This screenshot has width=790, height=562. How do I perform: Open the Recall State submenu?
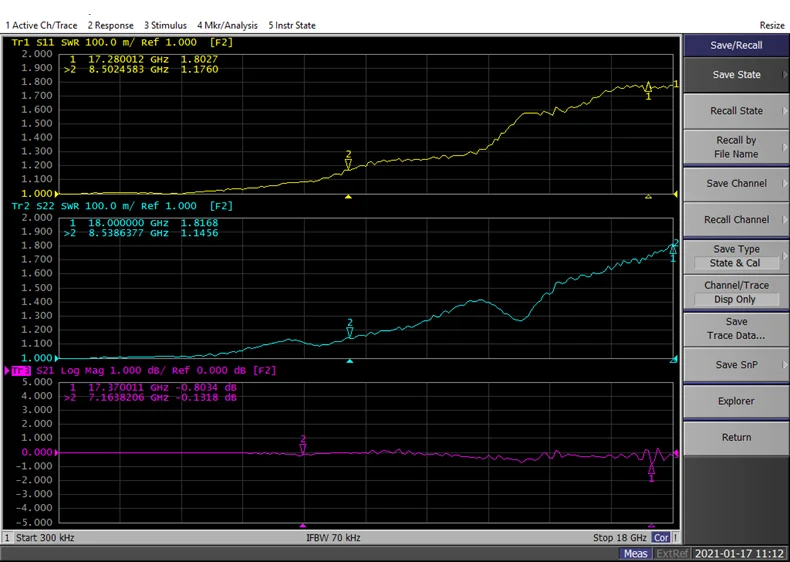pyautogui.click(x=736, y=111)
